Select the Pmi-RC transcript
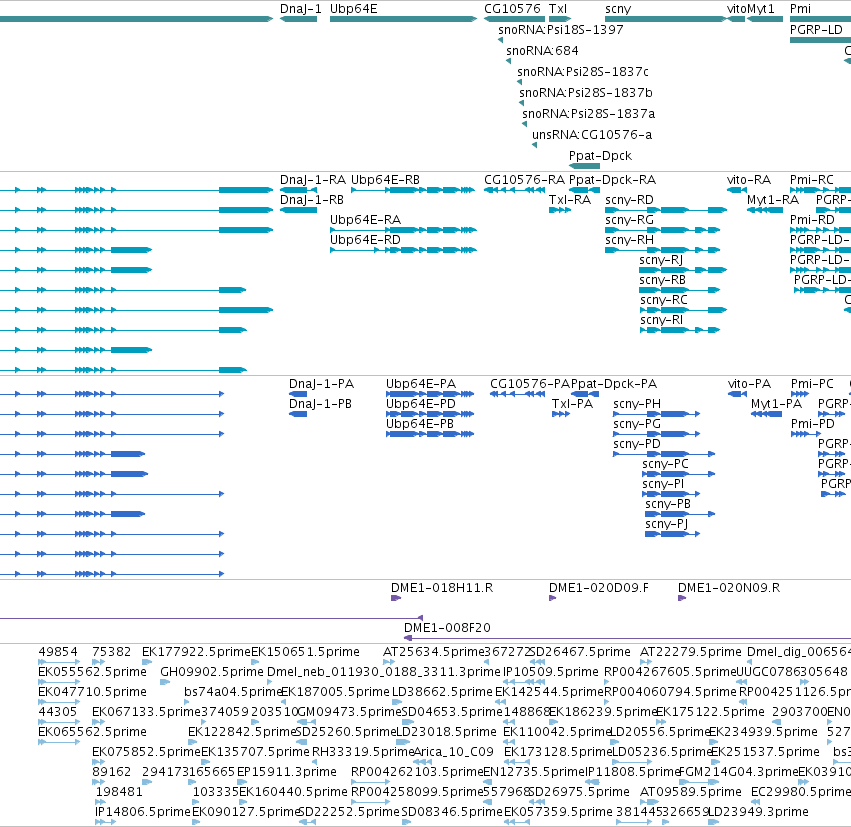Viewport: 851px width, 827px height. tap(821, 190)
